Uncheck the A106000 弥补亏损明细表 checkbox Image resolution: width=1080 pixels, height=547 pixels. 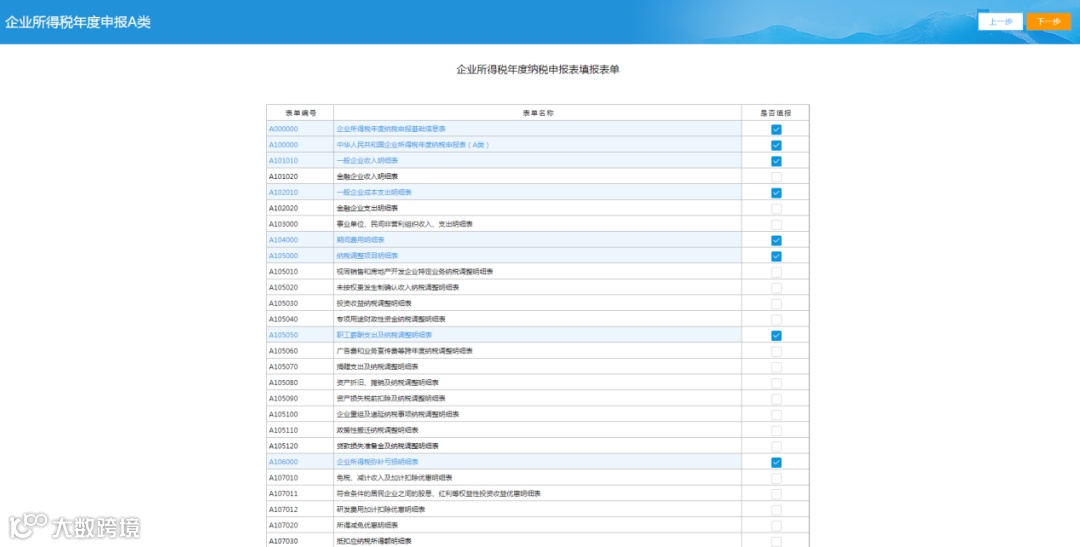[776, 462]
